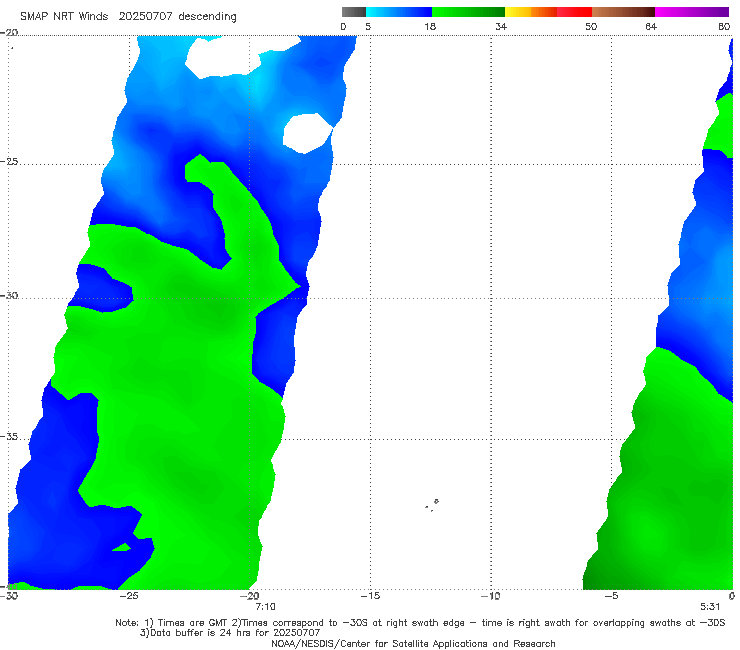
Task: Click the "SMAP NRT Winds" title text
Action: click(x=64, y=17)
